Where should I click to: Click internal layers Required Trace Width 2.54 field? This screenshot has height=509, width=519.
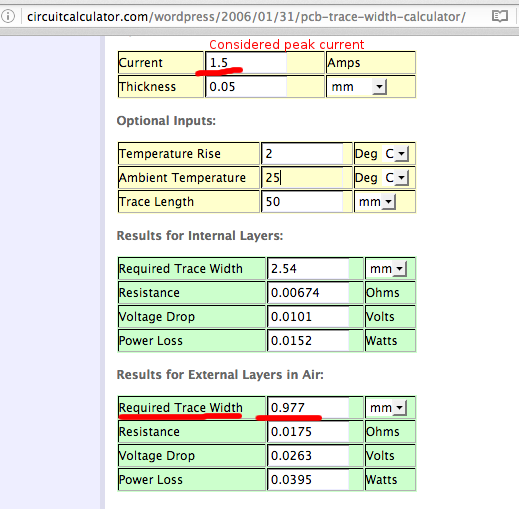tap(308, 268)
